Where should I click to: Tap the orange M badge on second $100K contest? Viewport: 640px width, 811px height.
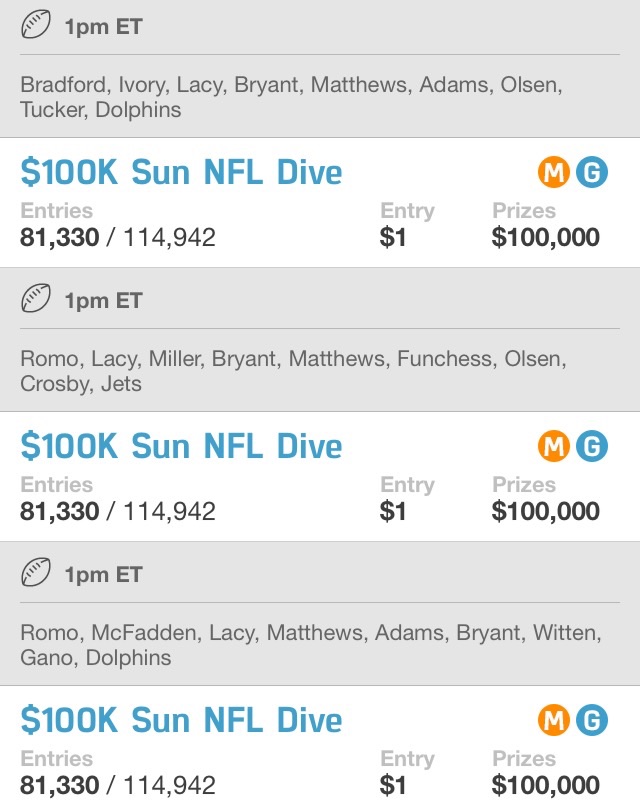(x=554, y=446)
